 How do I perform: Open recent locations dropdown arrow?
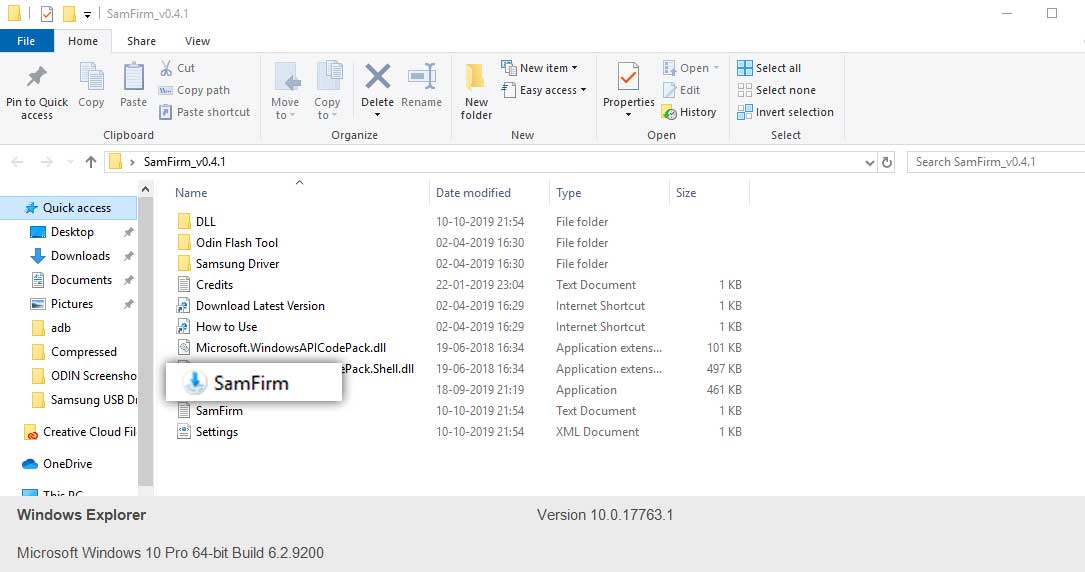pos(70,162)
